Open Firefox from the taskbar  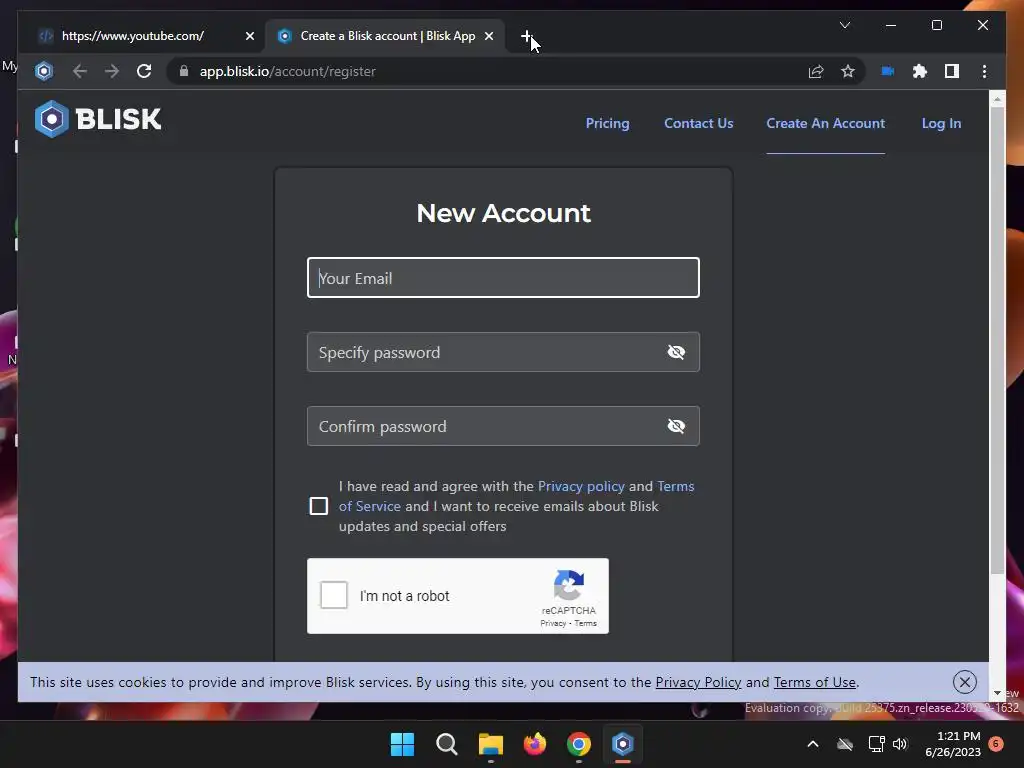(x=535, y=744)
